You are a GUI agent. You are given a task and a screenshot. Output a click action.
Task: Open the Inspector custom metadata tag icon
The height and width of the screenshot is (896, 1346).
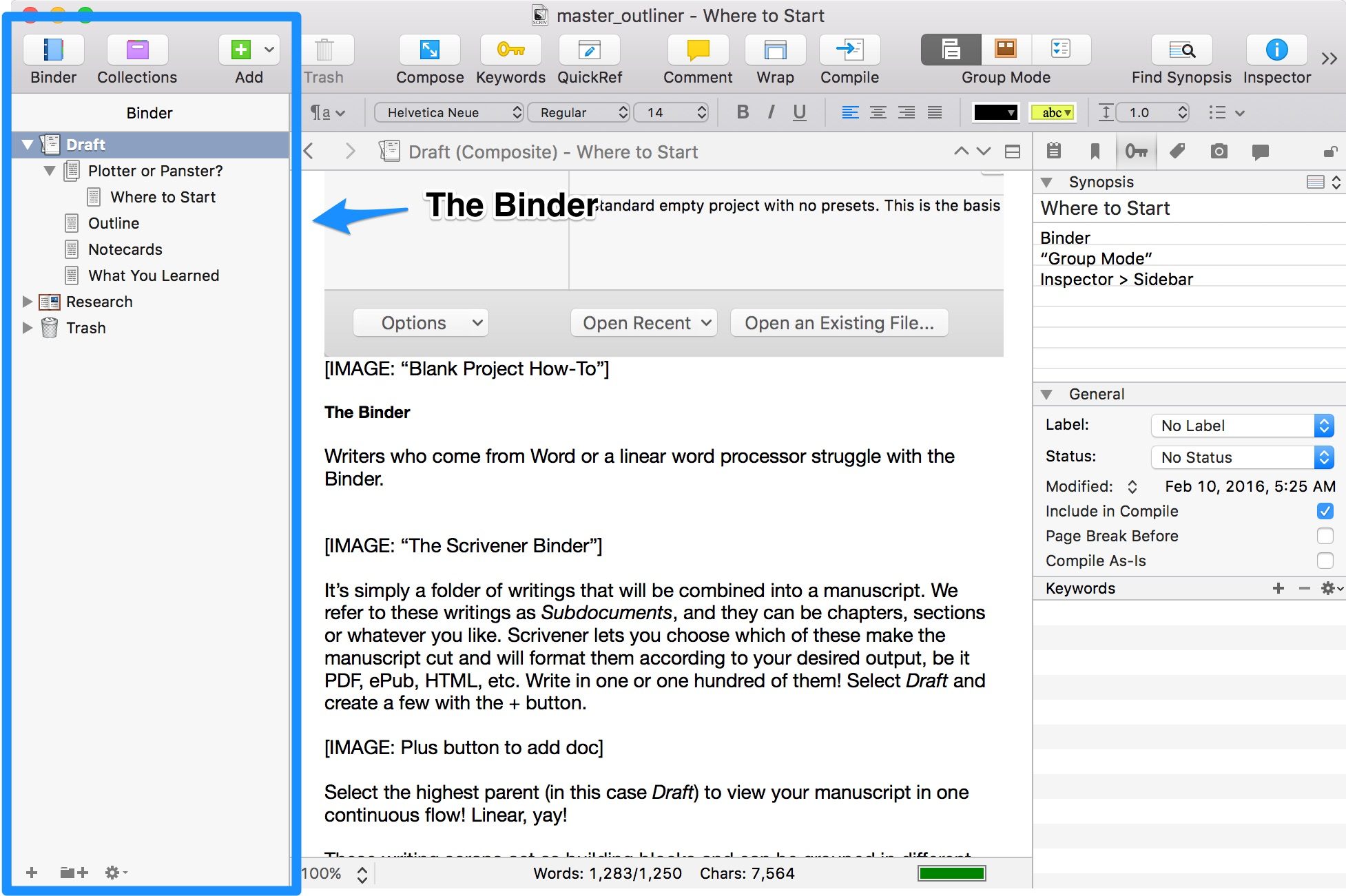pyautogui.click(x=1177, y=151)
